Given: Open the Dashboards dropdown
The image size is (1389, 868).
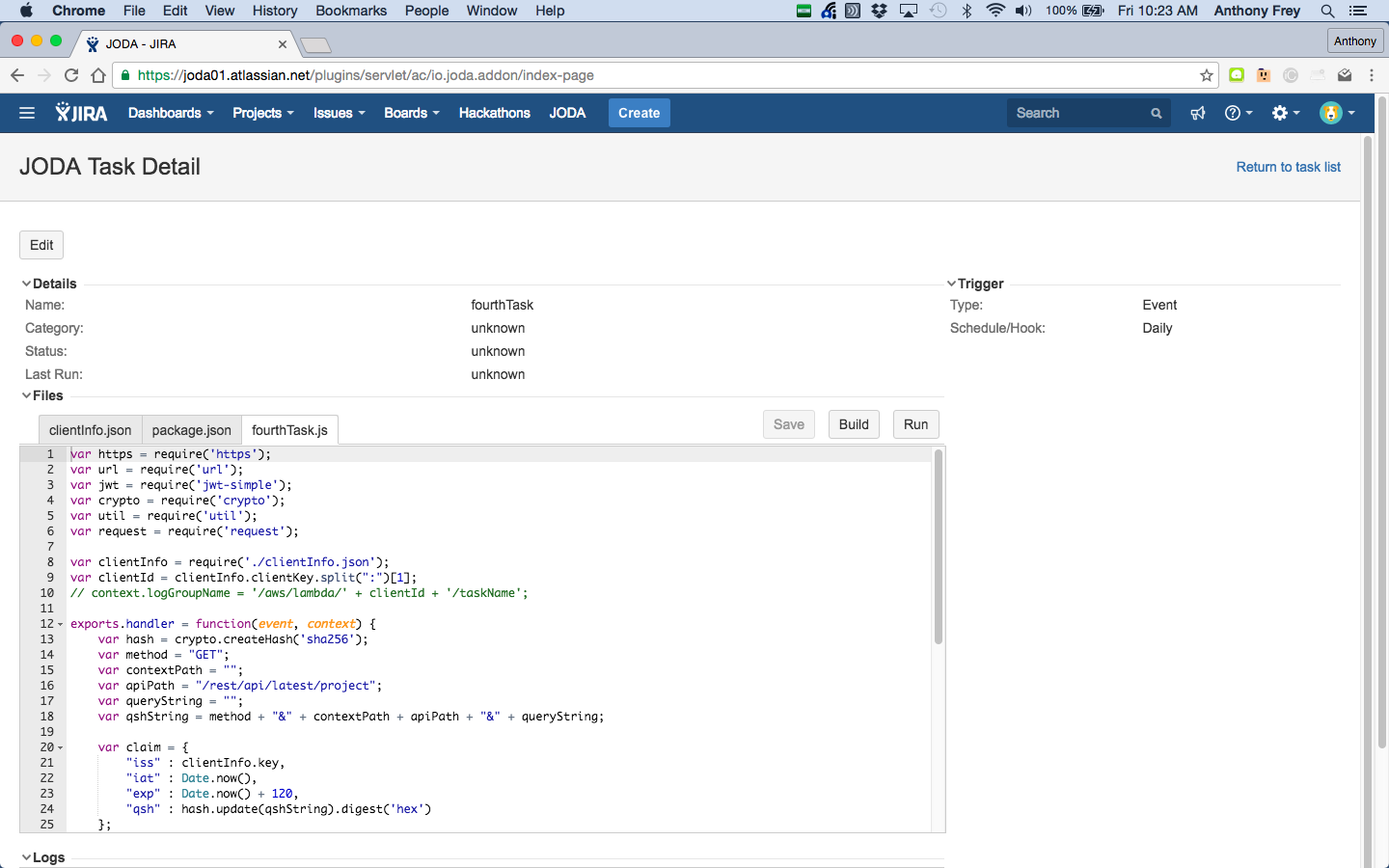Looking at the screenshot, I should coord(171,113).
